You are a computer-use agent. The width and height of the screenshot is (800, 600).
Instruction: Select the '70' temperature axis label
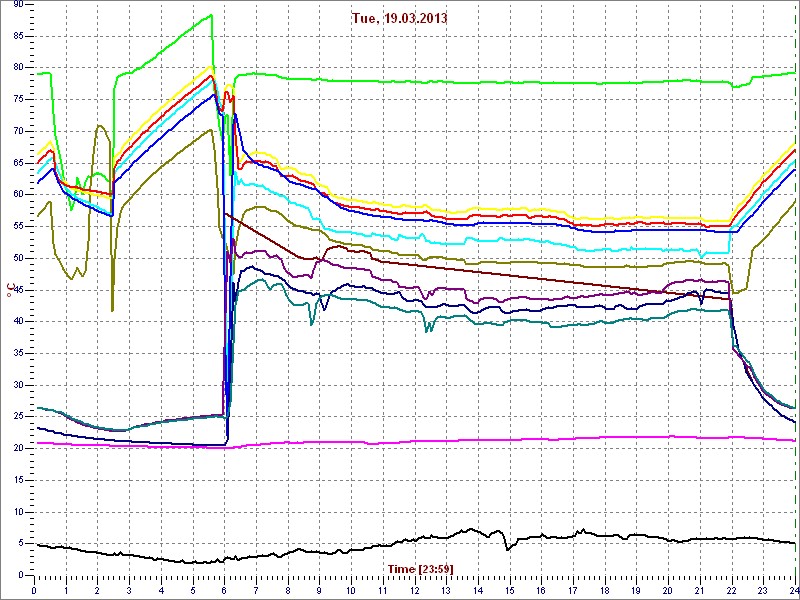[17, 131]
